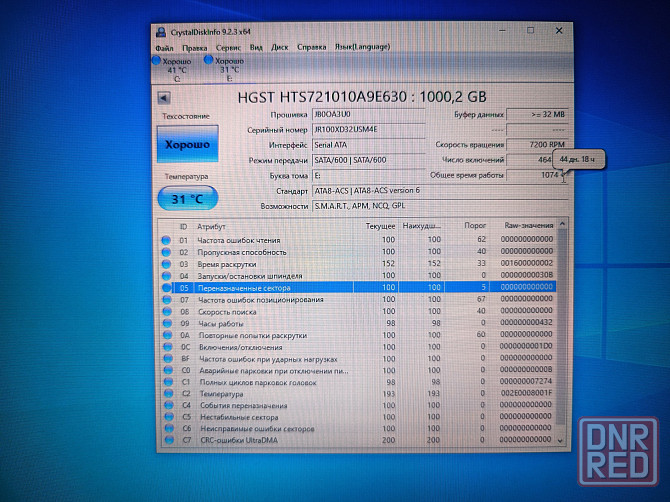The width and height of the screenshot is (670, 502).
Task: Open the Диск menu
Action: 279,47
